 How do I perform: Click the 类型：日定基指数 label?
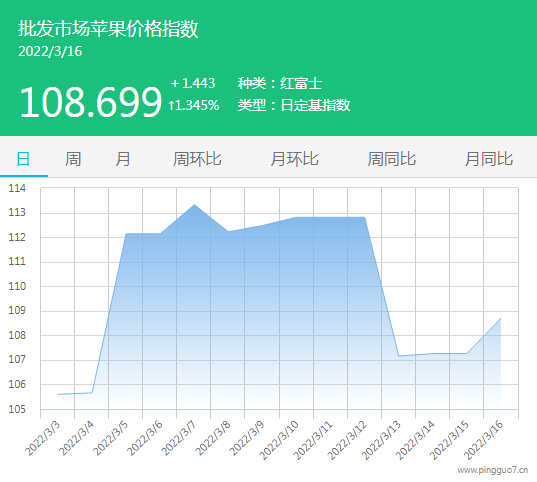point(294,105)
